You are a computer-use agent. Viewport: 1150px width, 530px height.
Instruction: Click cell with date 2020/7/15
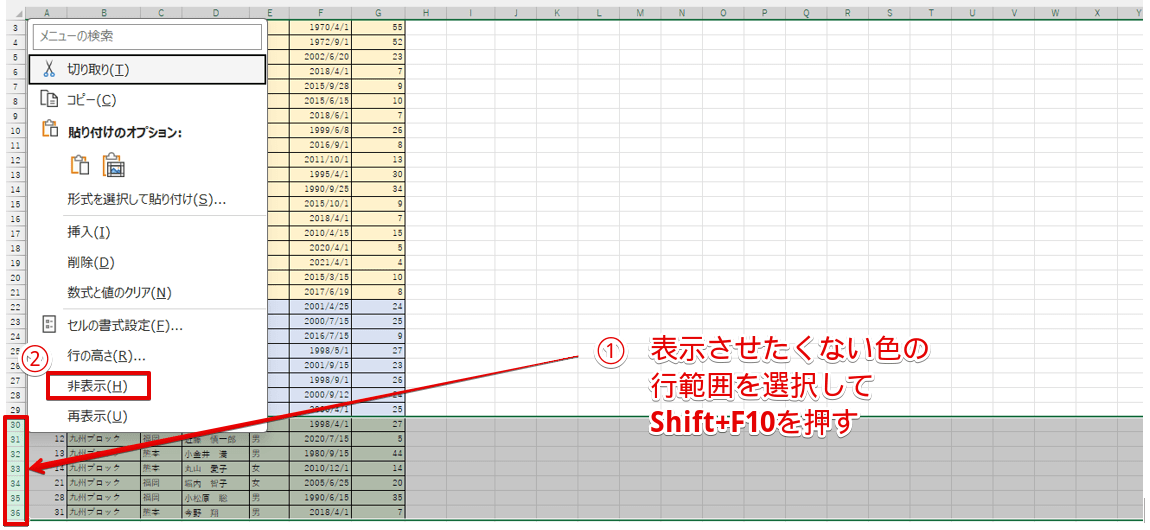click(321, 439)
